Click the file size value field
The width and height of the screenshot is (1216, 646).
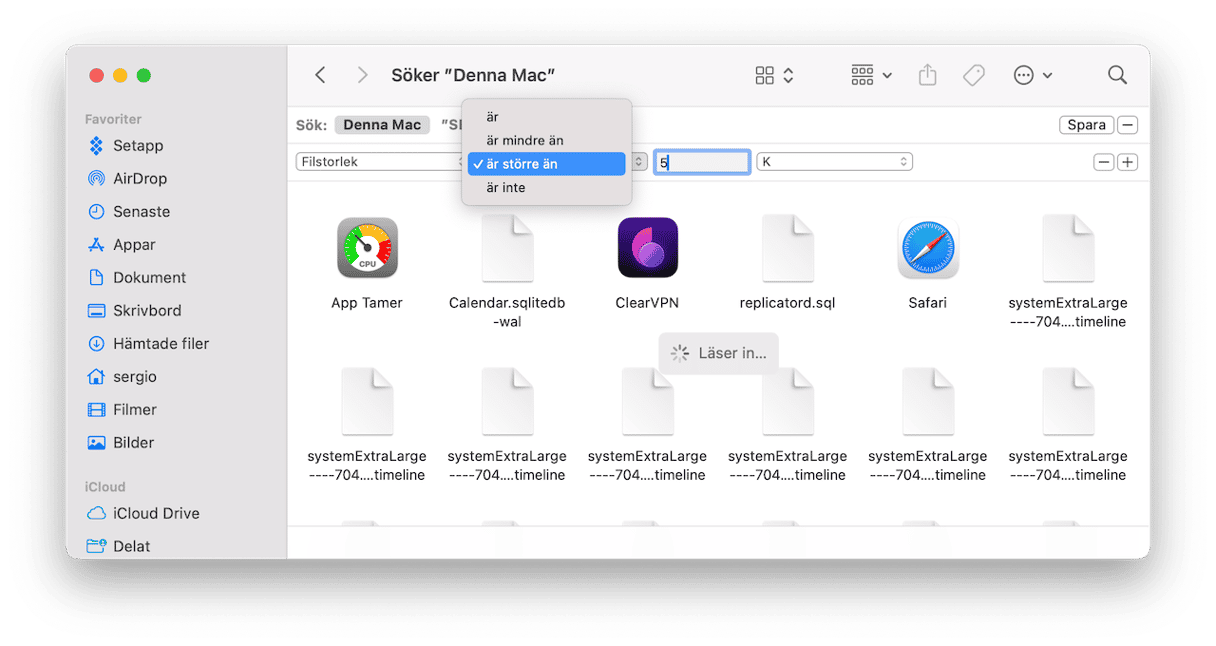pos(702,162)
